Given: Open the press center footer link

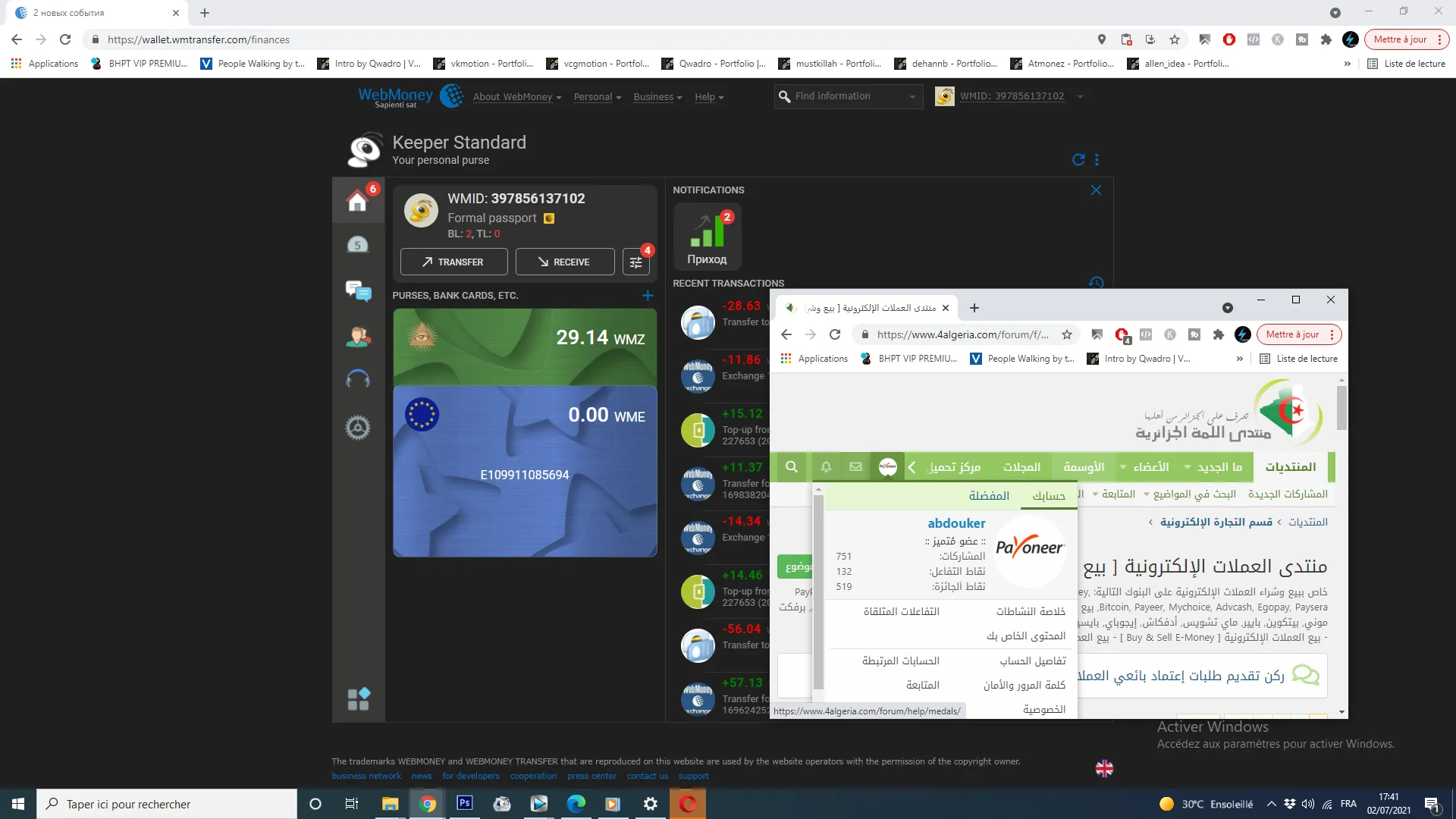Looking at the screenshot, I should (591, 776).
